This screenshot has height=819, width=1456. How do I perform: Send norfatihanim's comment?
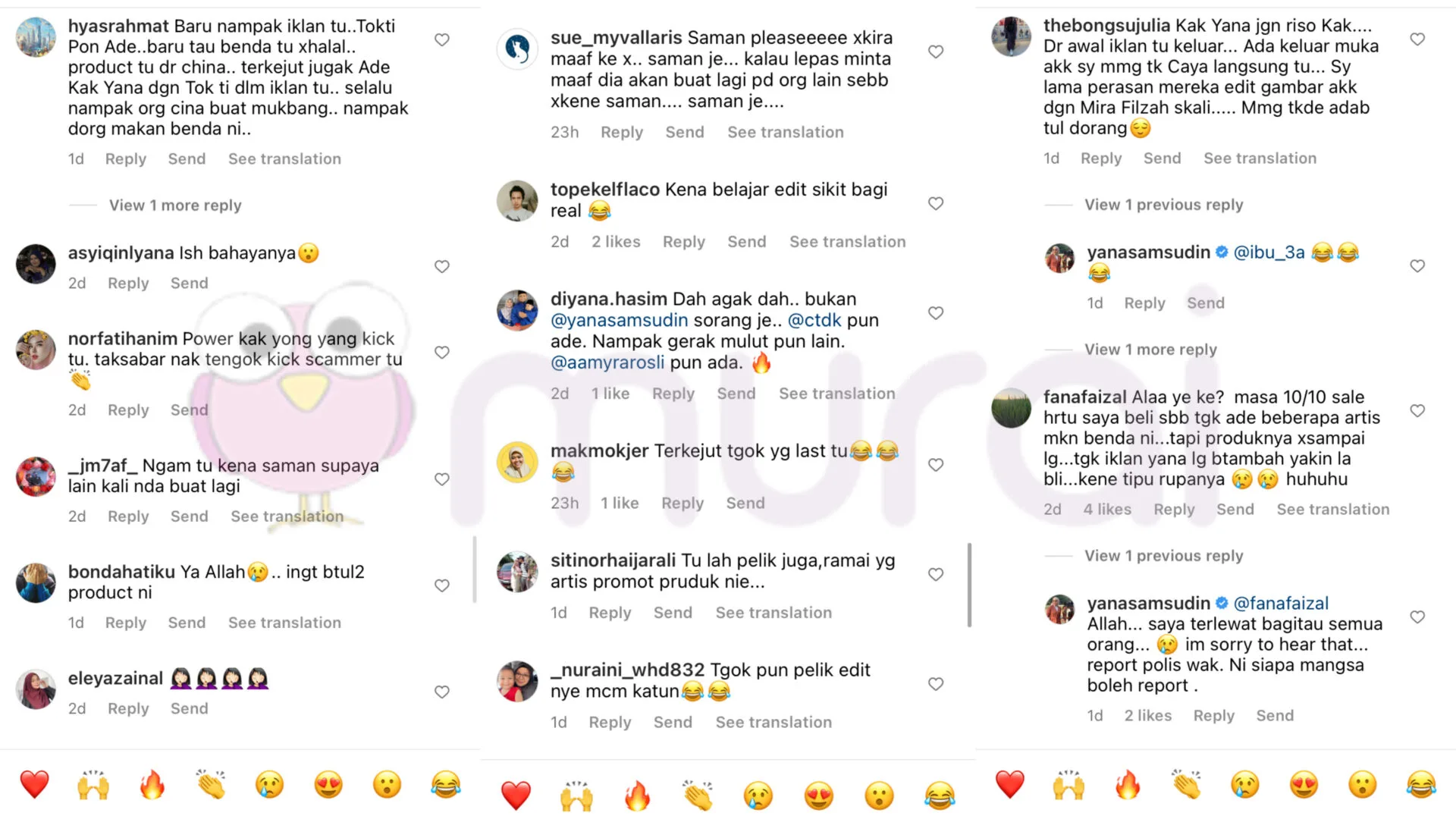coord(189,410)
